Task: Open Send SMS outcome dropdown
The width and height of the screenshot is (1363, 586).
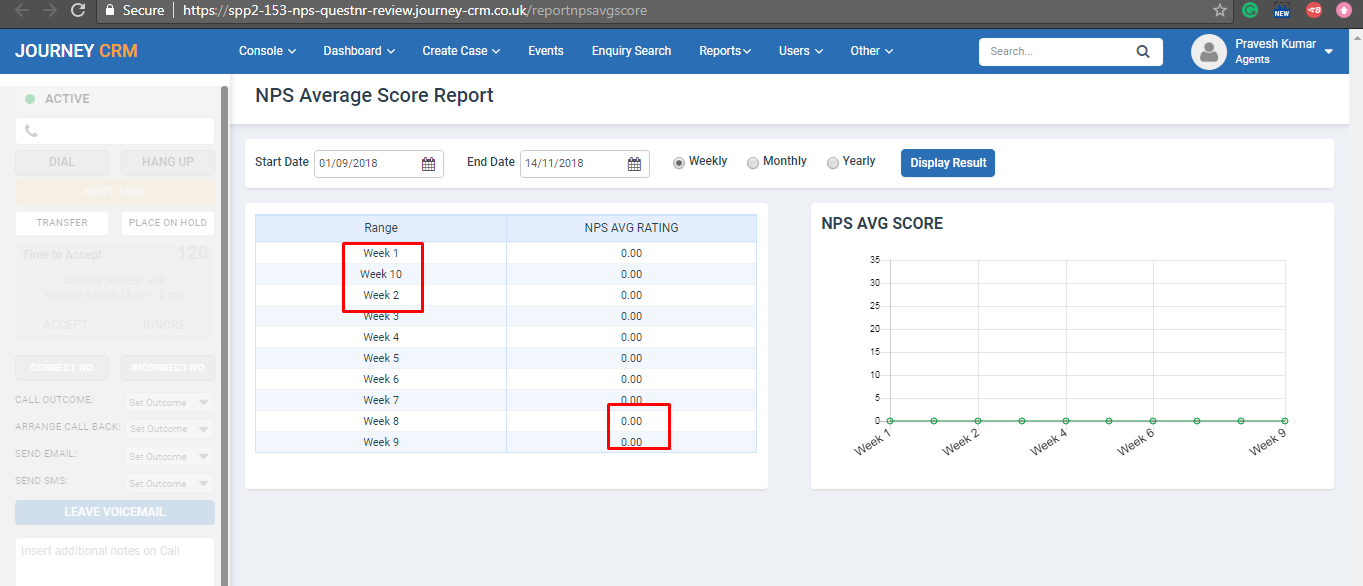Action: [169, 484]
